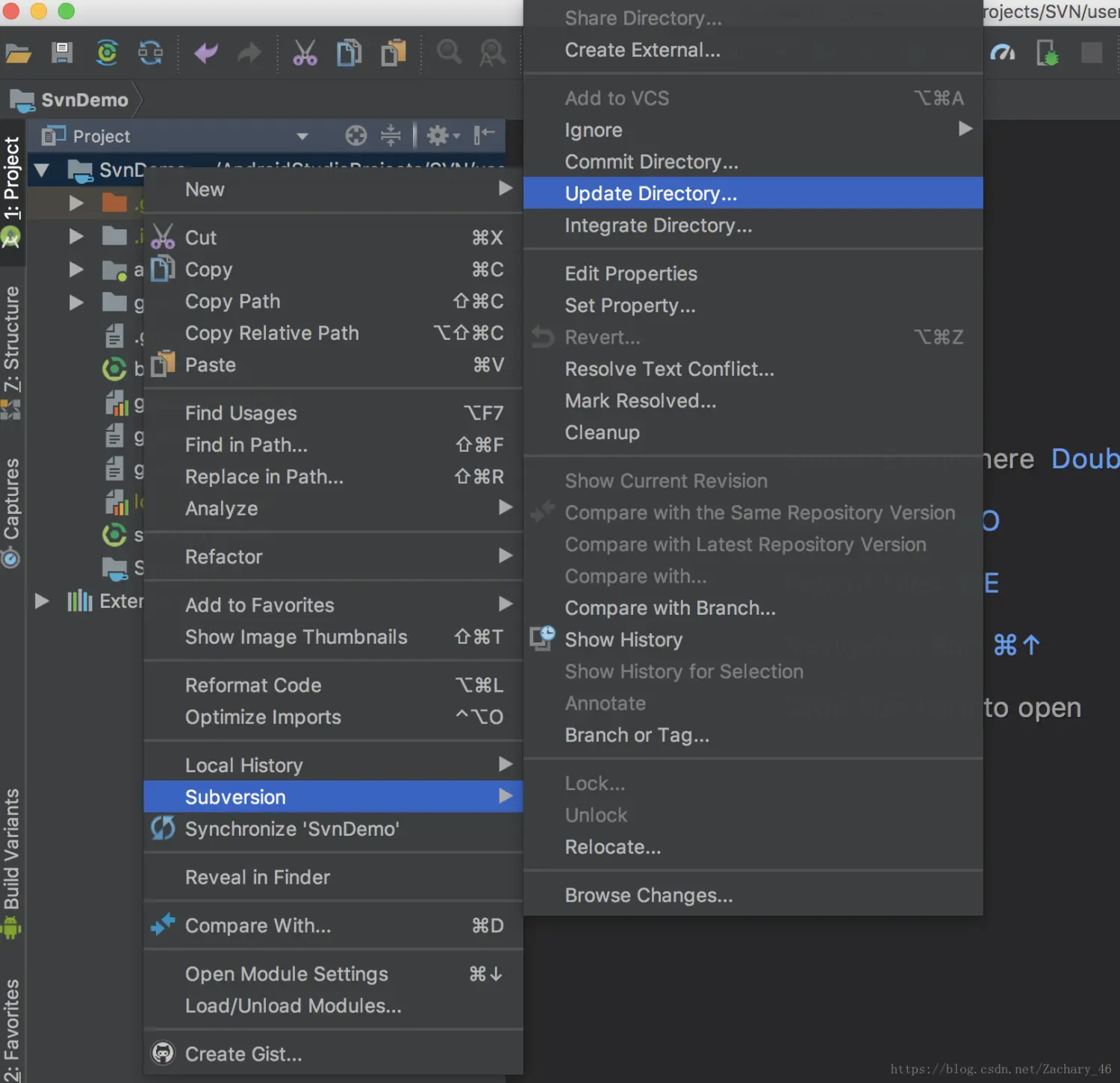Click Update Directory entry
1120x1083 pixels.
point(753,193)
